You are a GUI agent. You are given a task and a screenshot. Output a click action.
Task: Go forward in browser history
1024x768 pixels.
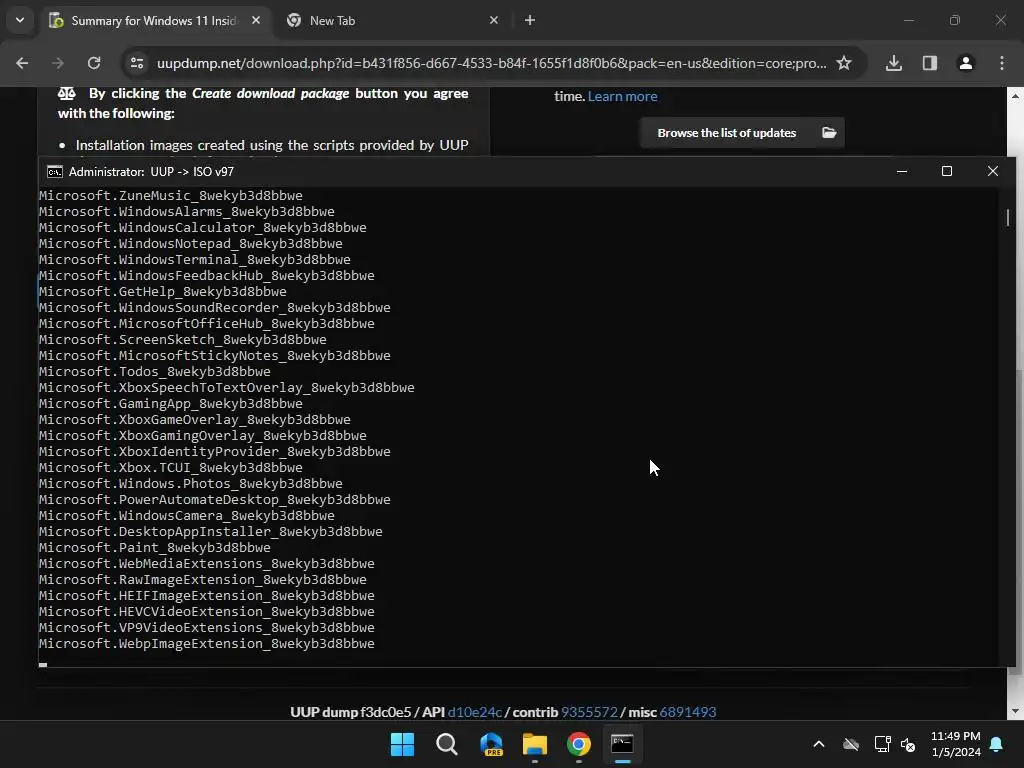tap(58, 63)
